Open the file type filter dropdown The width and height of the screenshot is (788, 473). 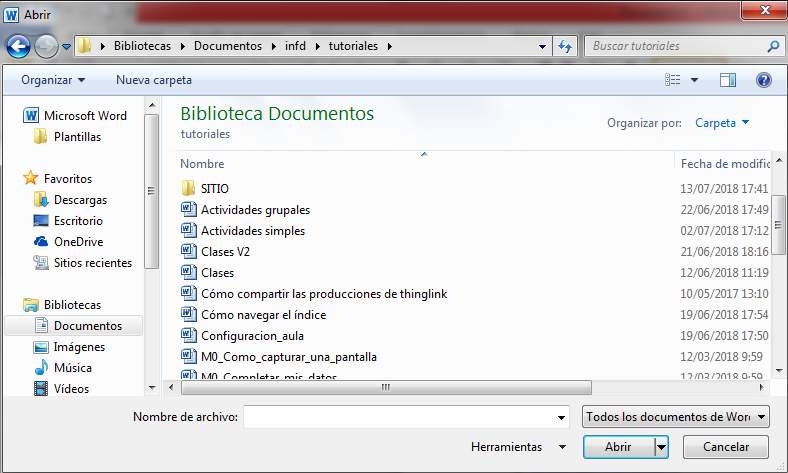676,416
